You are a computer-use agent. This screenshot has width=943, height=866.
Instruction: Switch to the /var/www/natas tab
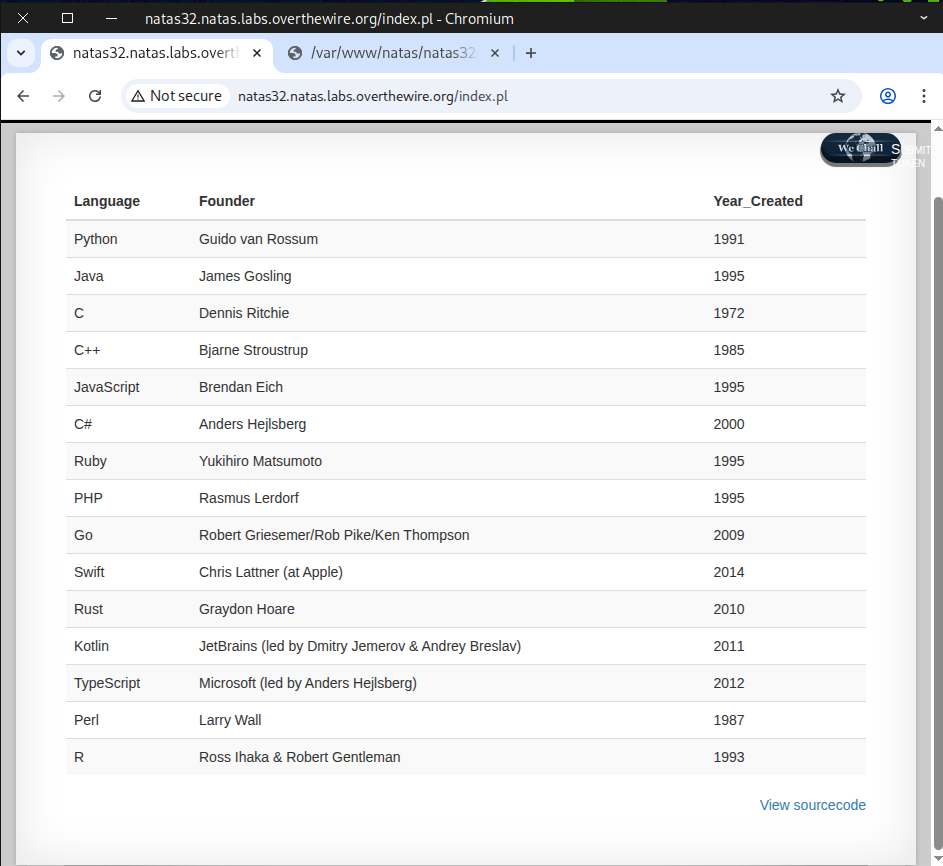pyautogui.click(x=390, y=53)
